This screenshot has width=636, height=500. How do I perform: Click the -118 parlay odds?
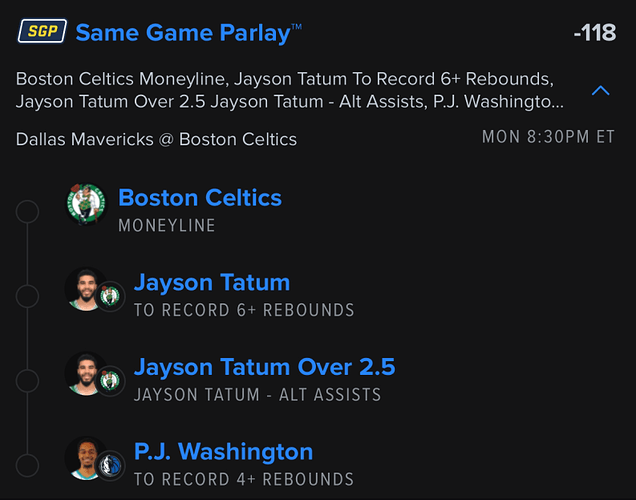click(594, 33)
